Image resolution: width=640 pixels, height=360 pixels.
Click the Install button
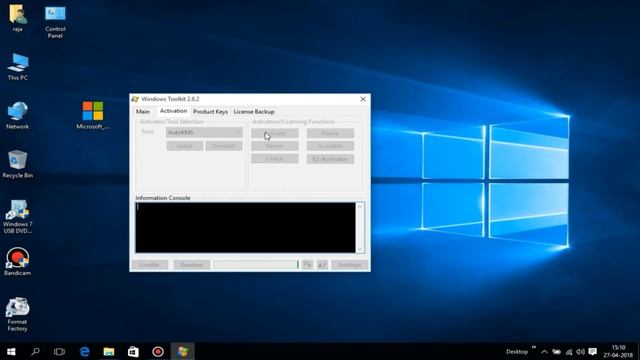coord(184,146)
